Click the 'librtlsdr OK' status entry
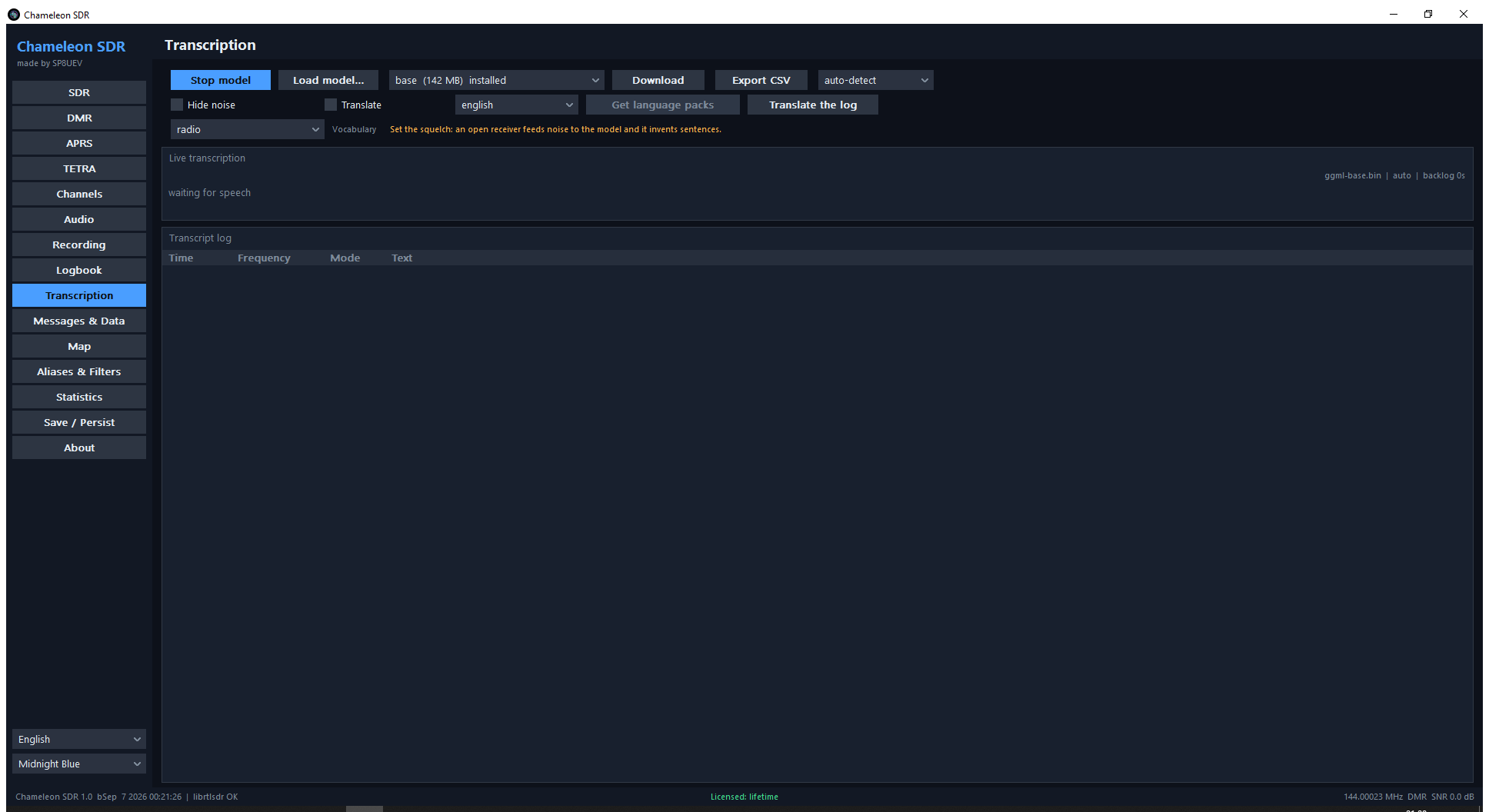This screenshot has width=1489, height=812. pyautogui.click(x=215, y=797)
